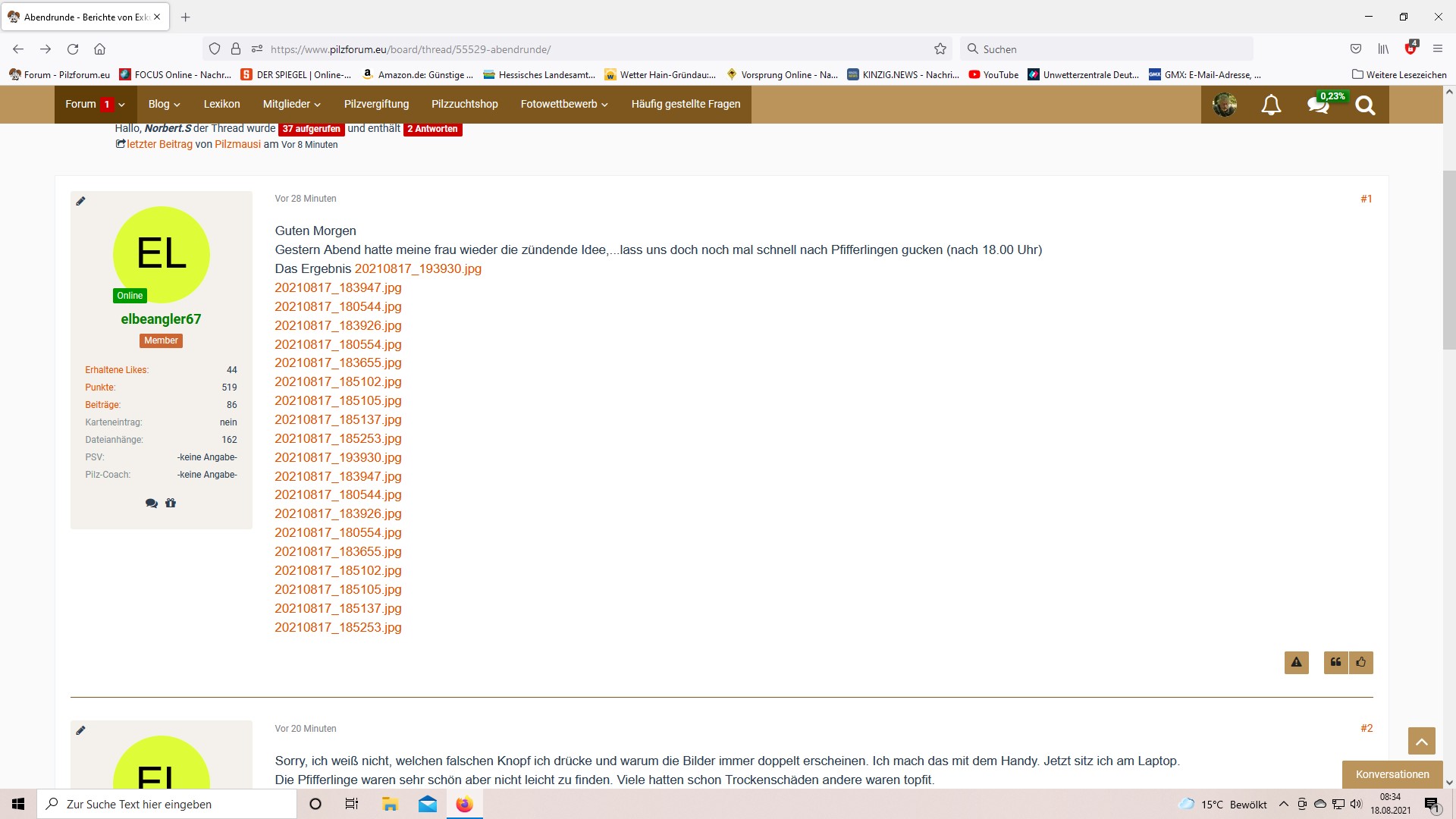This screenshot has width=1456, height=819.
Task: Open the user avatar in navigation bar
Action: 1225,105
